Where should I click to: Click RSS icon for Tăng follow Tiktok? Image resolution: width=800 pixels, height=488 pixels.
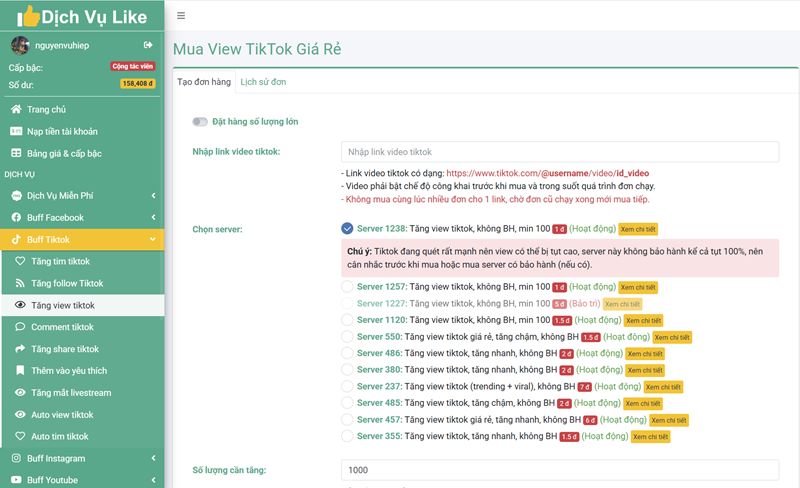(20, 283)
